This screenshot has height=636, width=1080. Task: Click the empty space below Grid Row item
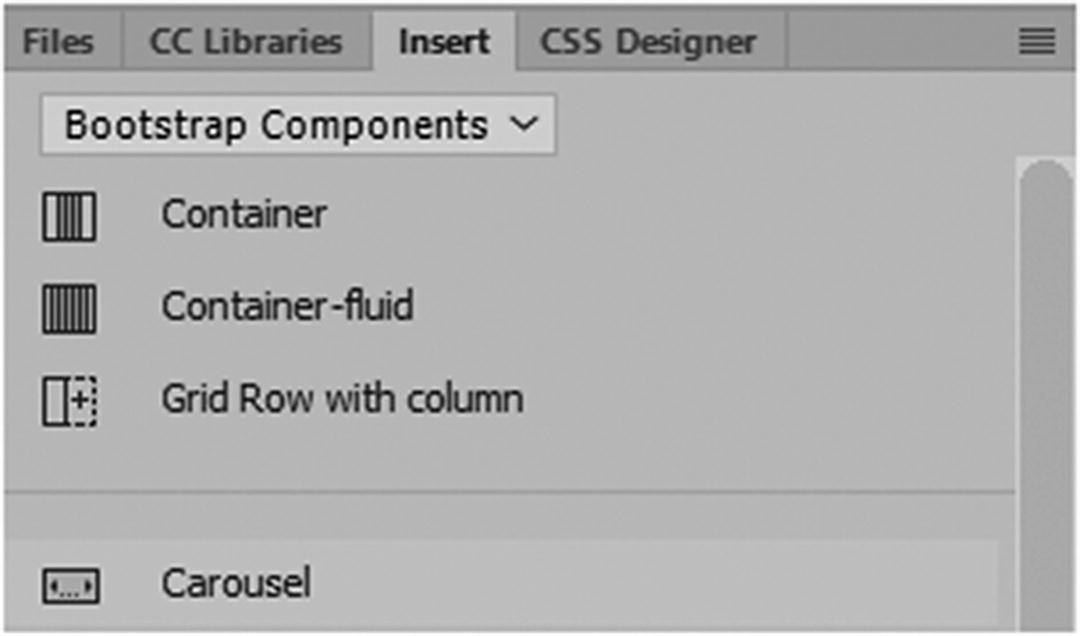[500, 455]
